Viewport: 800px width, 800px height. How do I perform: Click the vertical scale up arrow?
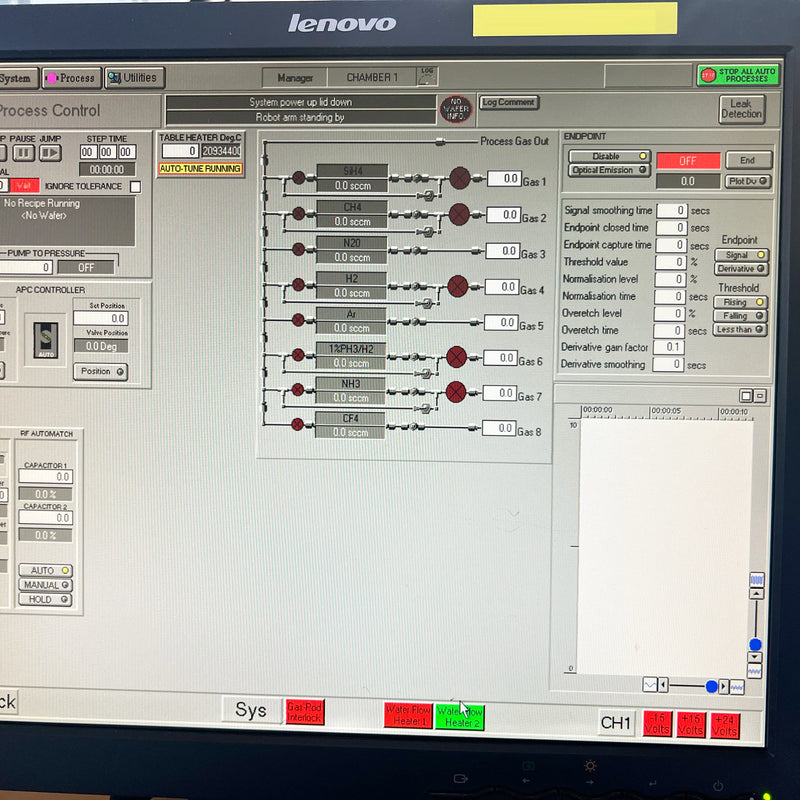[756, 594]
